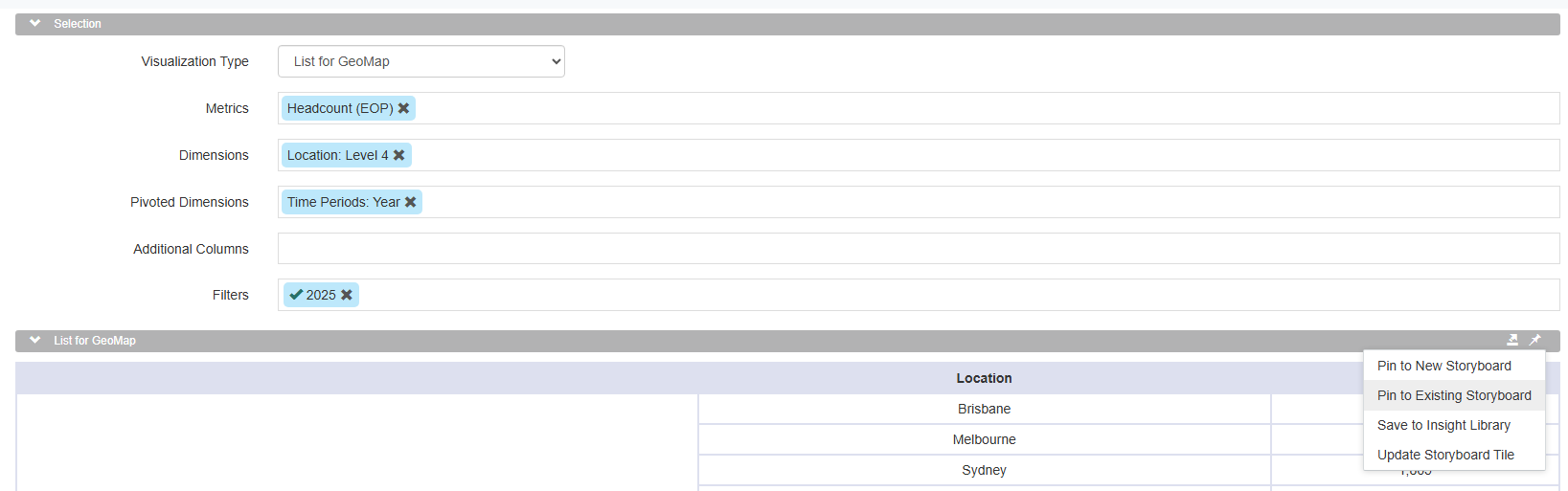Choose Pin to Existing Storyboard
This screenshot has height=491, width=1568.
1453,395
